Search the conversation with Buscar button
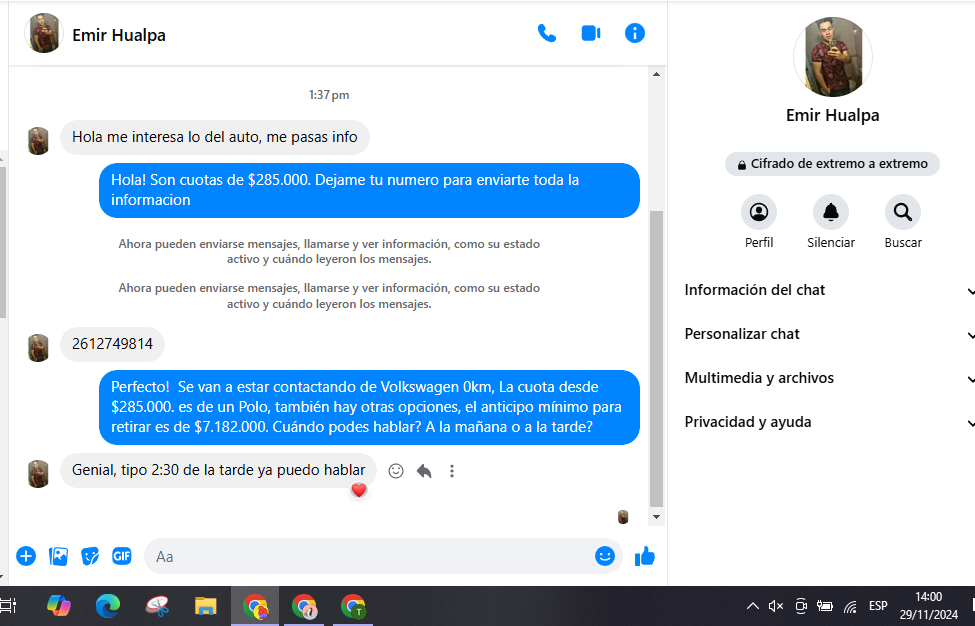The width and height of the screenshot is (975, 626). (x=902, y=212)
